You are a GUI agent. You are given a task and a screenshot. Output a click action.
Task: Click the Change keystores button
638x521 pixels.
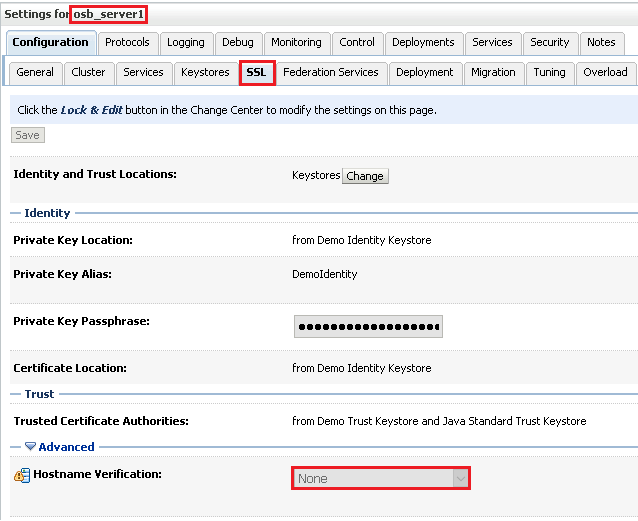tap(365, 176)
